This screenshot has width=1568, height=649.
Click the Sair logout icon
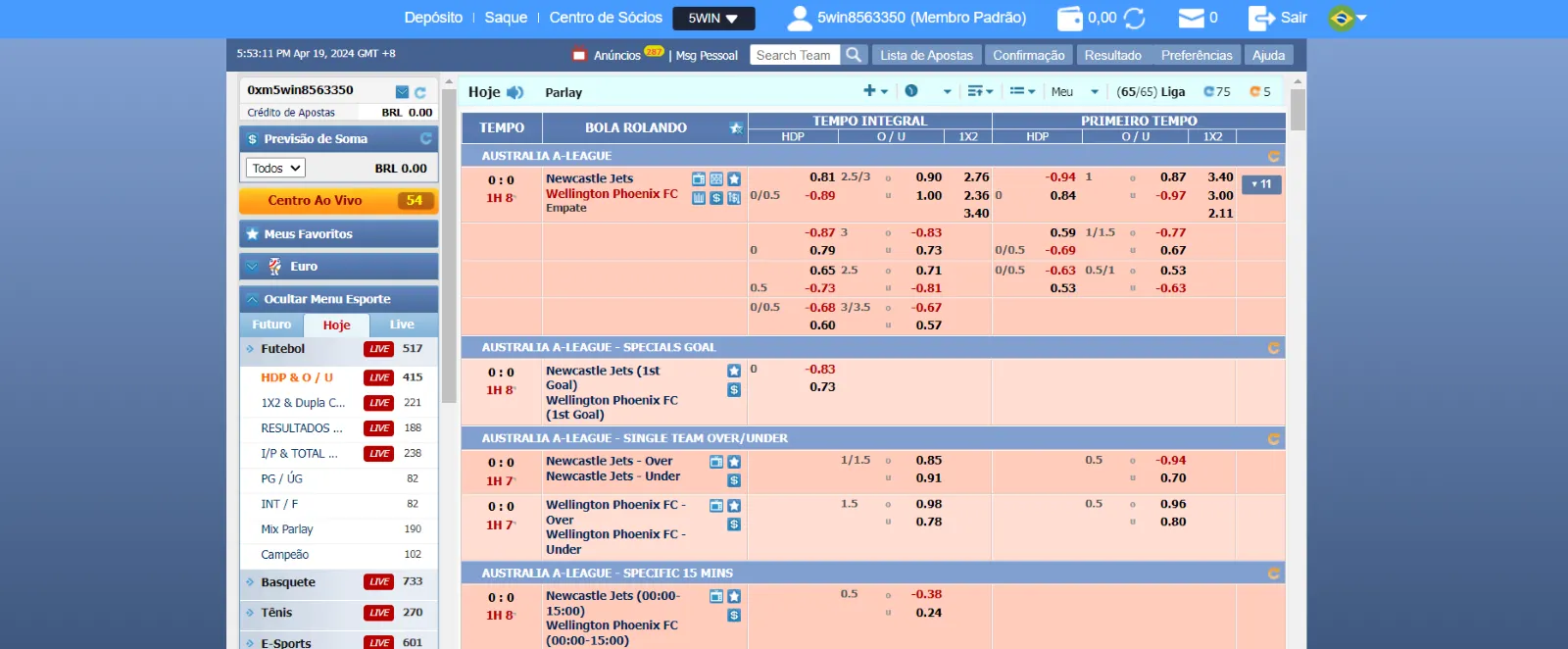1260,18
